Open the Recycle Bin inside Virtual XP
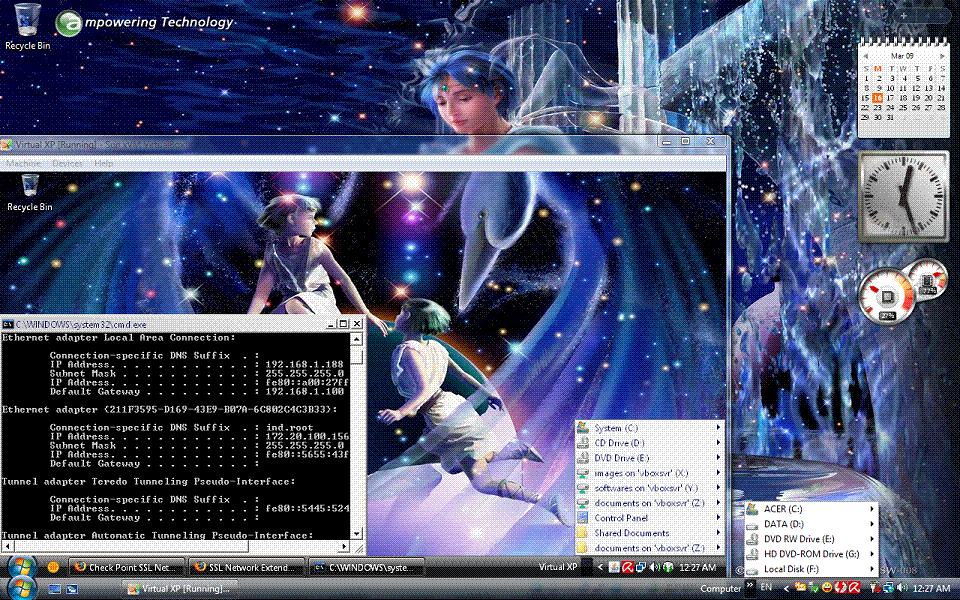Image resolution: width=960 pixels, height=600 pixels. coord(30,188)
